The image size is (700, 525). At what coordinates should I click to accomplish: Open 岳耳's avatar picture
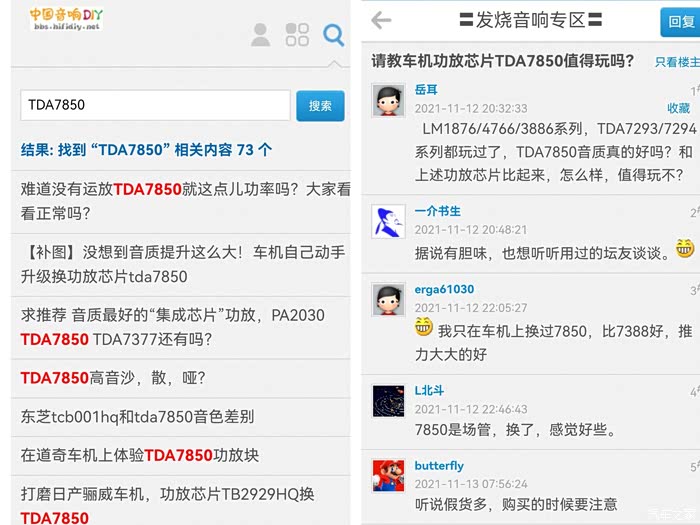point(388,100)
